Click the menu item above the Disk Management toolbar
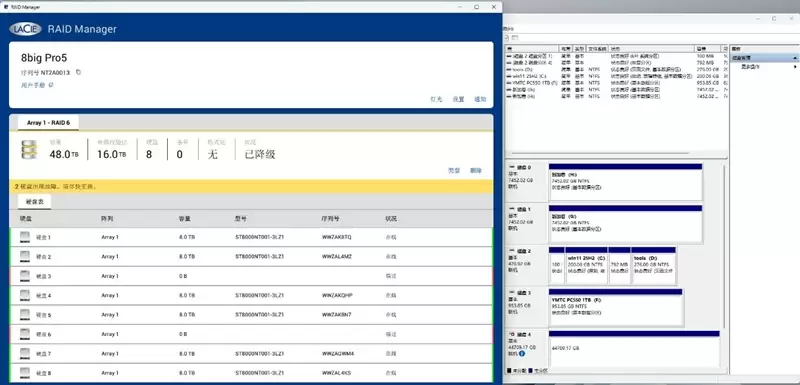The width and height of the screenshot is (800, 385). click(x=509, y=30)
